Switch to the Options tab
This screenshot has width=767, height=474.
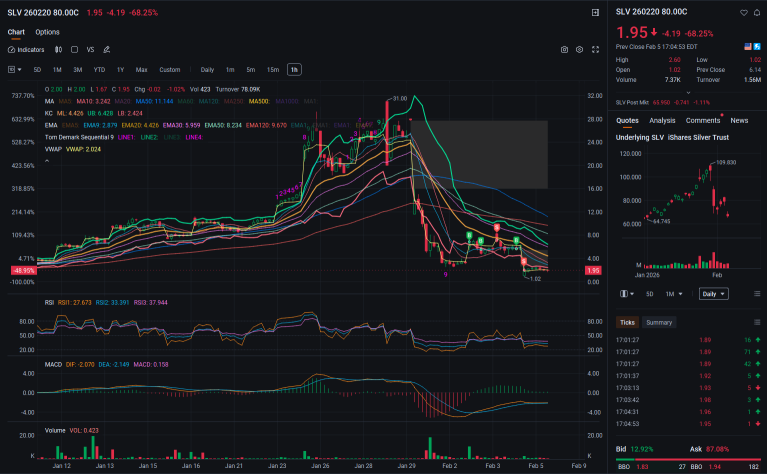point(47,32)
